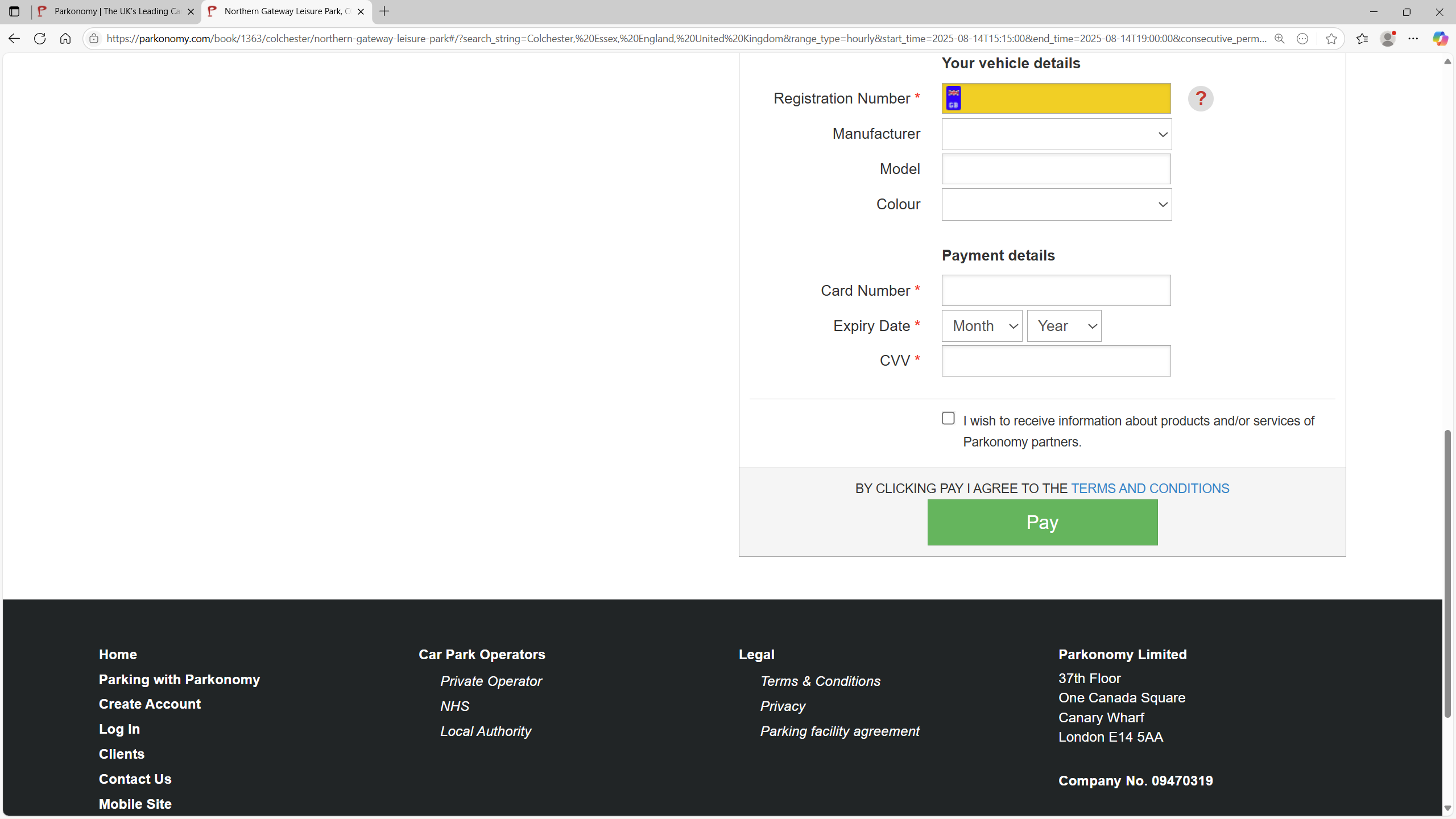Click the browser URL address bar
The height and width of the screenshot is (819, 1456).
(685, 39)
